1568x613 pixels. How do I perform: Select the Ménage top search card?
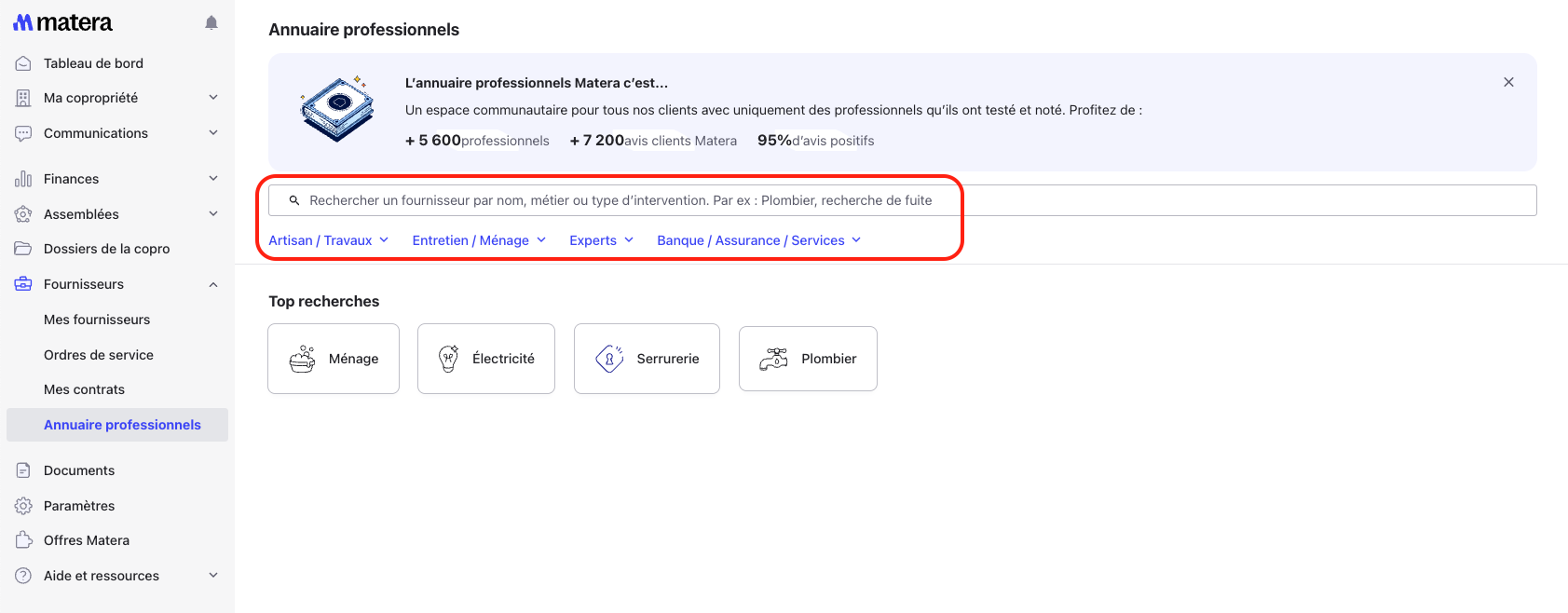334,359
